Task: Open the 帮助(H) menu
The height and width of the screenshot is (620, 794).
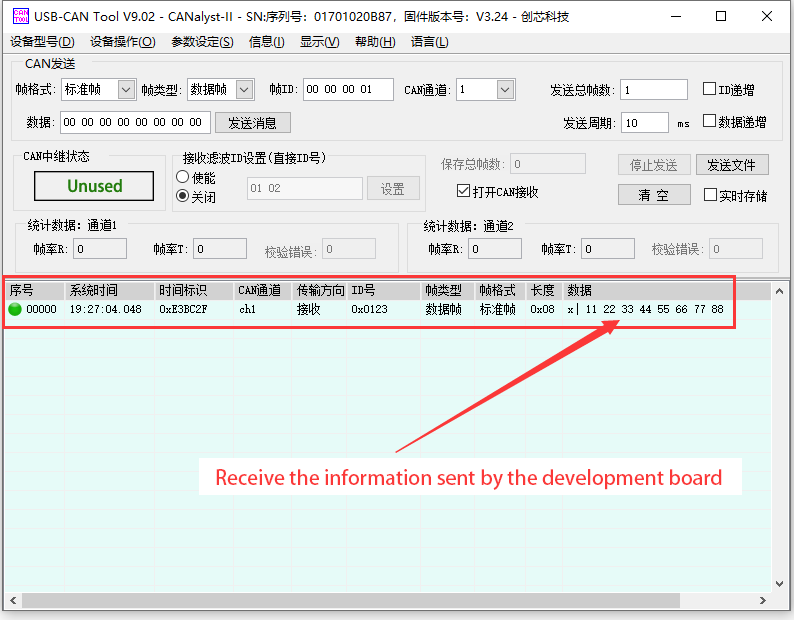Action: pyautogui.click(x=375, y=42)
